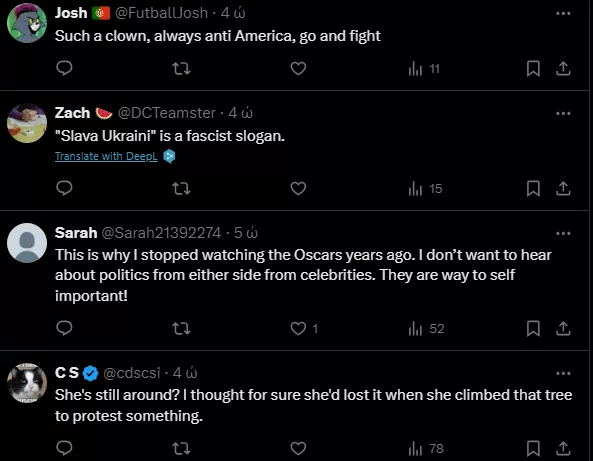The height and width of the screenshot is (461, 593).
Task: Like Sarah's tweet about the Oscars
Action: [298, 328]
